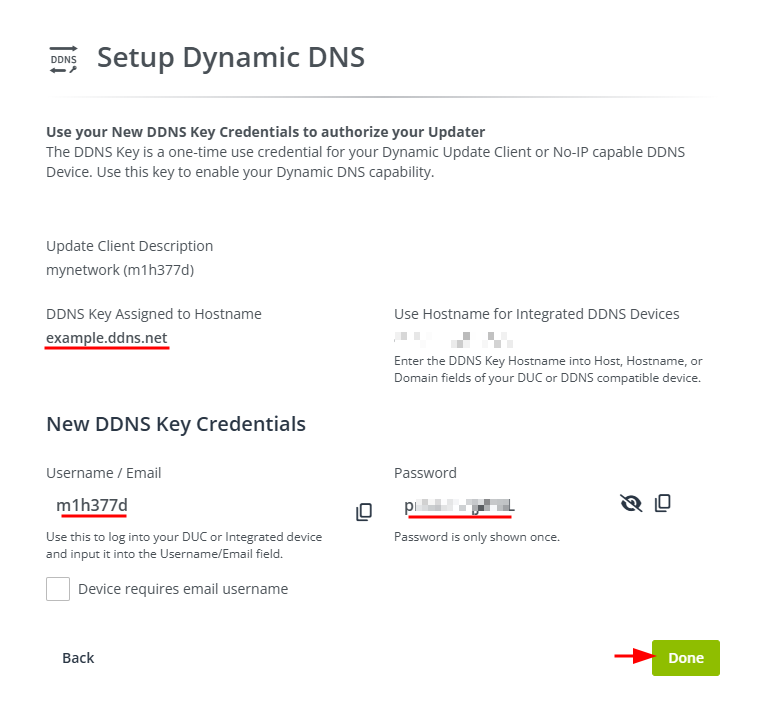Click the New DDNS Key Credentials heading
The height and width of the screenshot is (720, 766).
[176, 424]
